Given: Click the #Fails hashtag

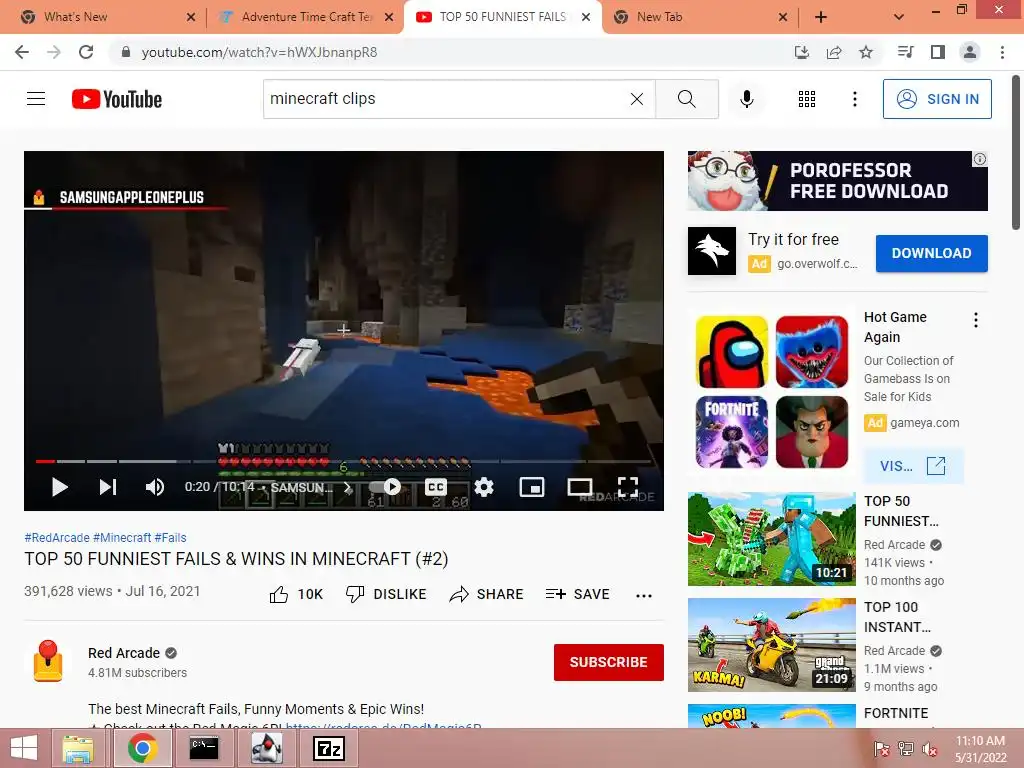Looking at the screenshot, I should click(170, 537).
